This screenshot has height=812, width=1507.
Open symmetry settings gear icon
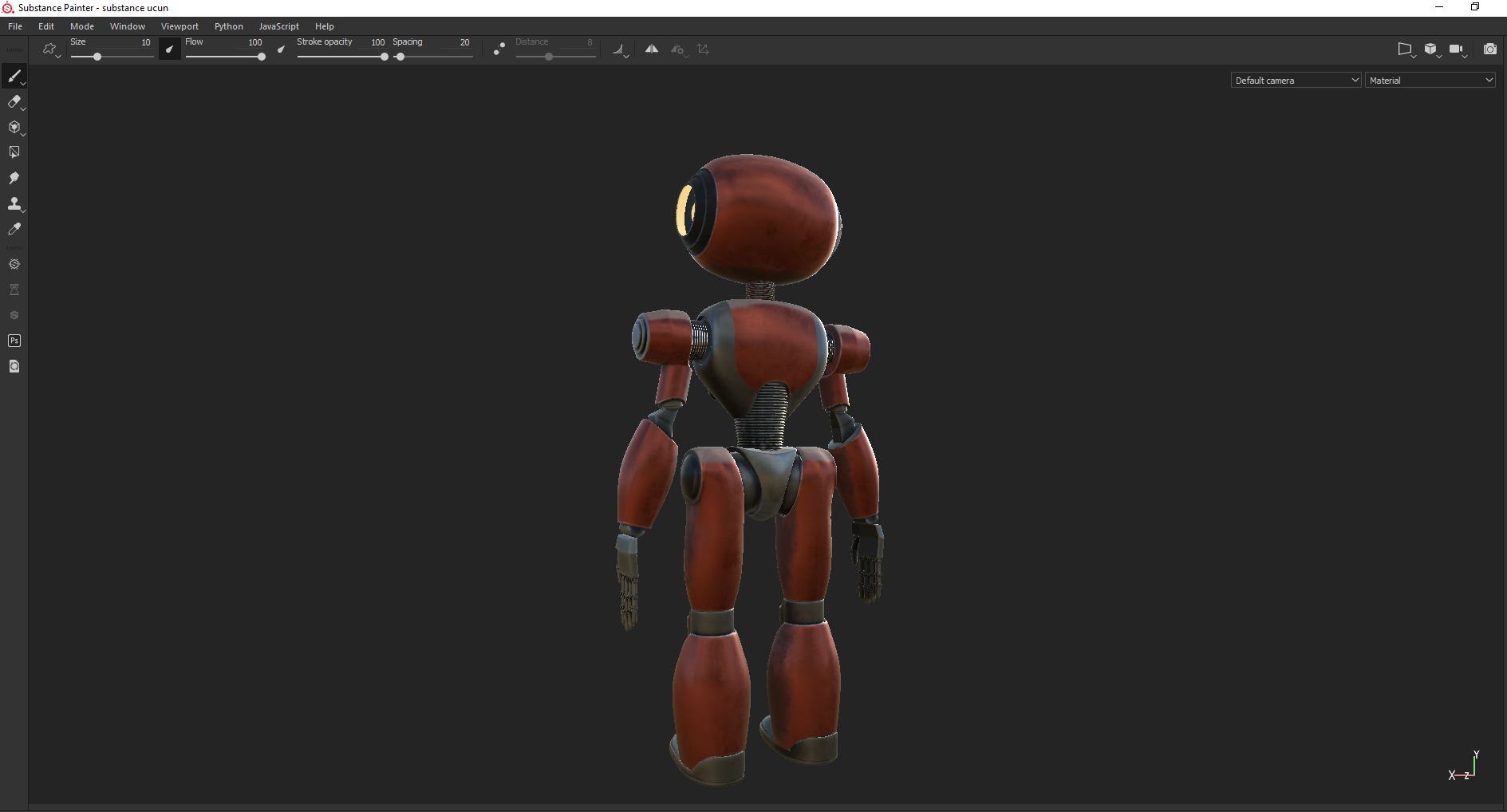678,49
